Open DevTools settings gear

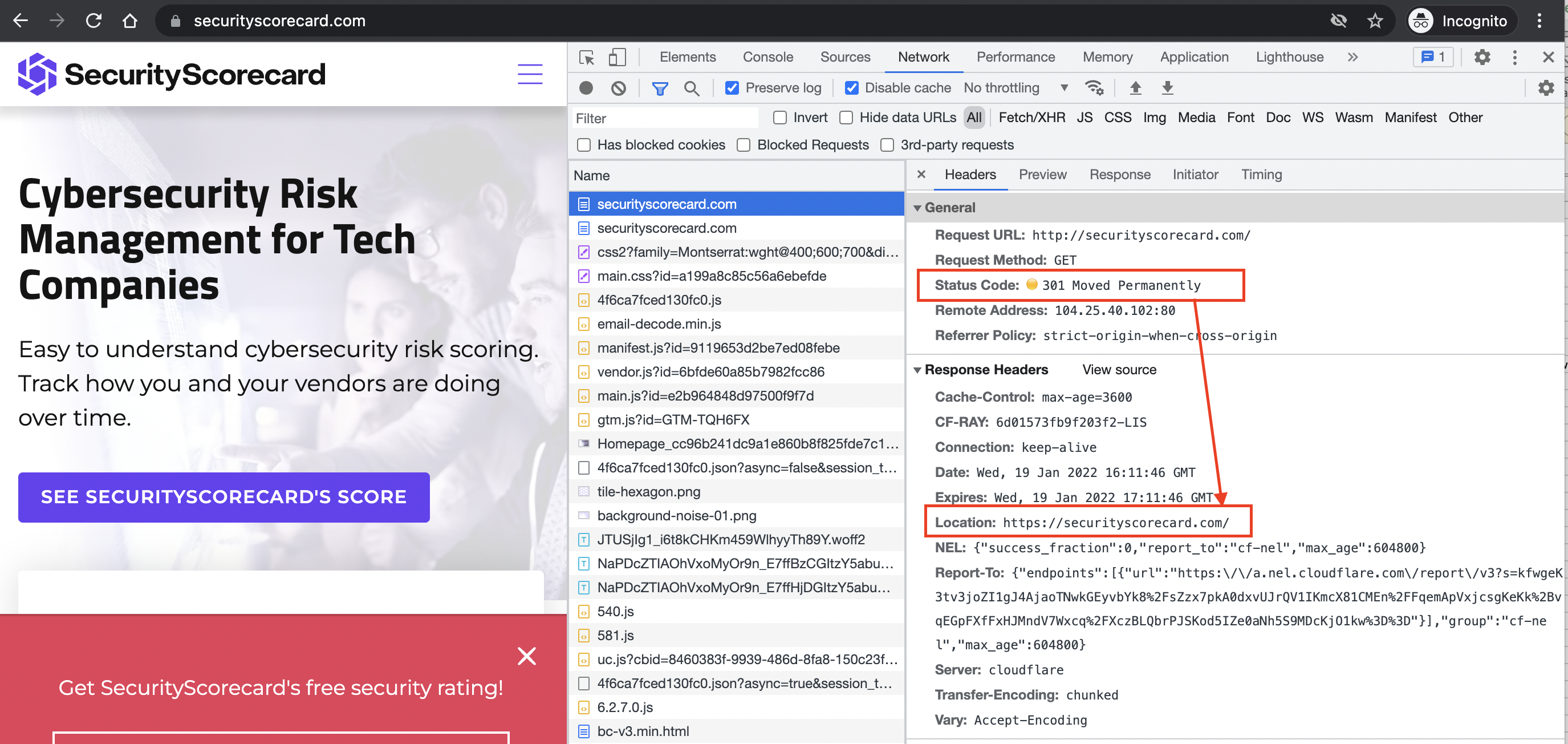pos(1481,56)
